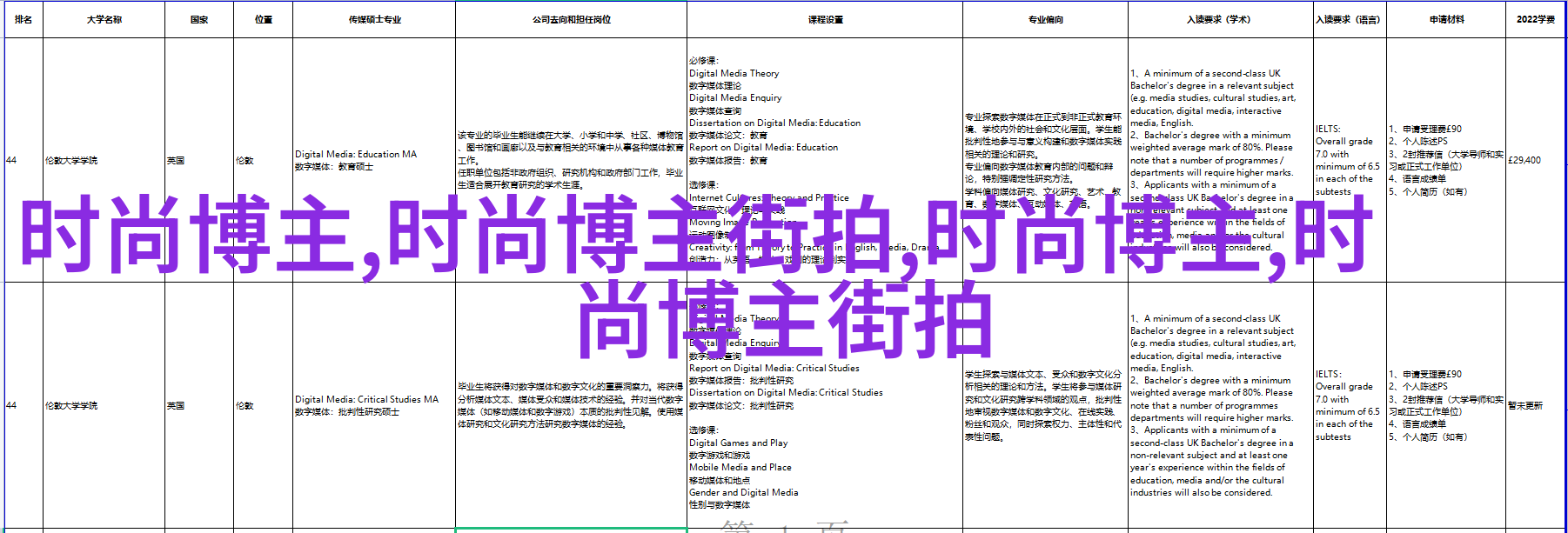Select the 专业偏向 column header
The width and height of the screenshot is (1568, 533).
click(x=1045, y=19)
